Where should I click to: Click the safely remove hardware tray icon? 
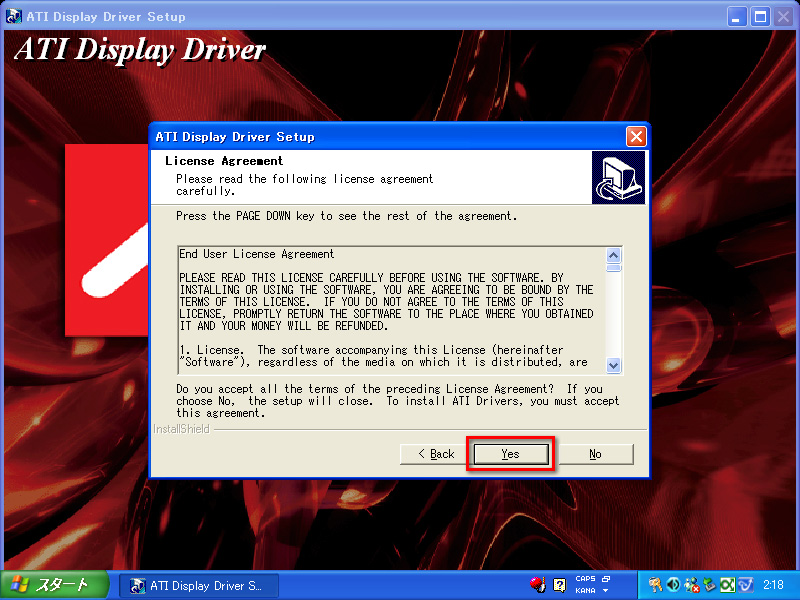tap(710, 585)
